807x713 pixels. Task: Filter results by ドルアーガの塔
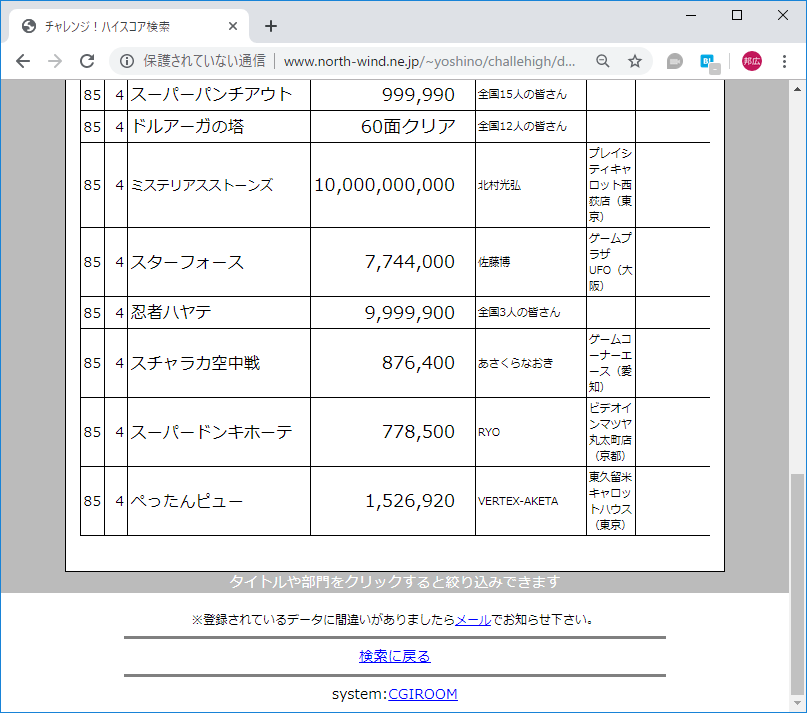pos(191,126)
